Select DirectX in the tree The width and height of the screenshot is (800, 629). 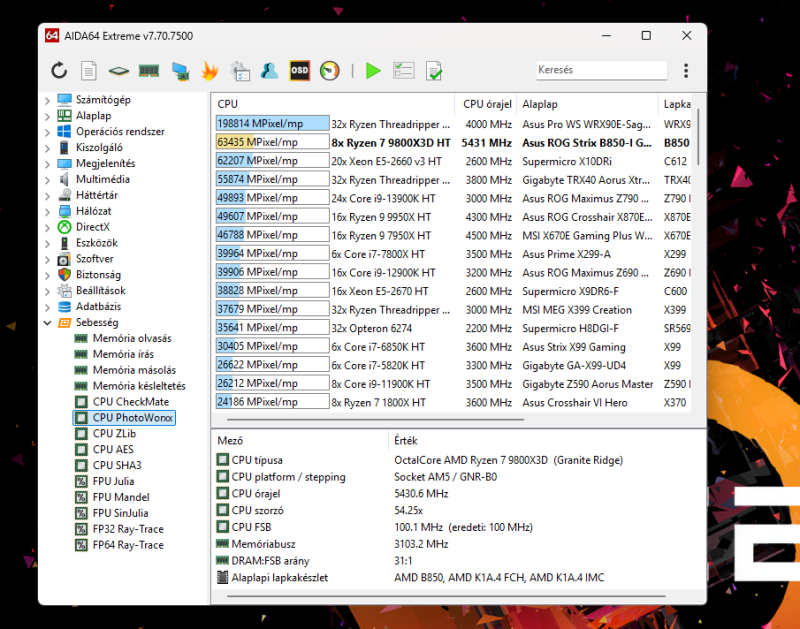tap(92, 227)
